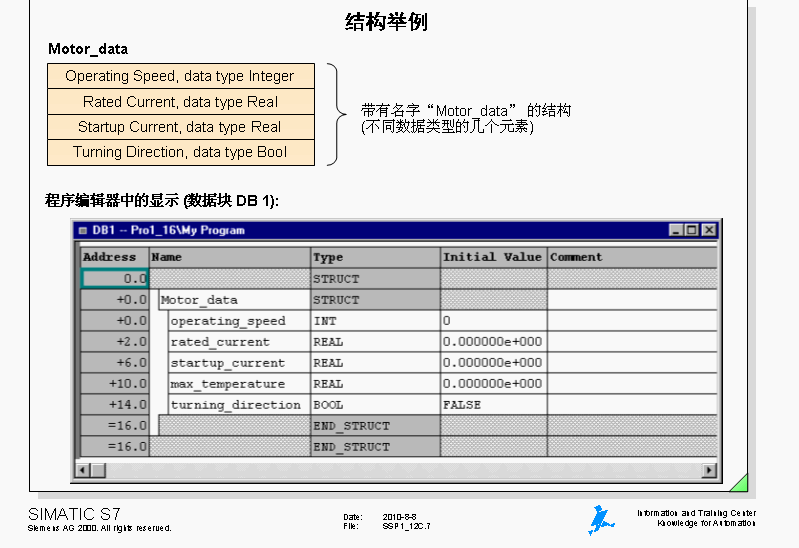Click the Type column header

(x=375, y=257)
